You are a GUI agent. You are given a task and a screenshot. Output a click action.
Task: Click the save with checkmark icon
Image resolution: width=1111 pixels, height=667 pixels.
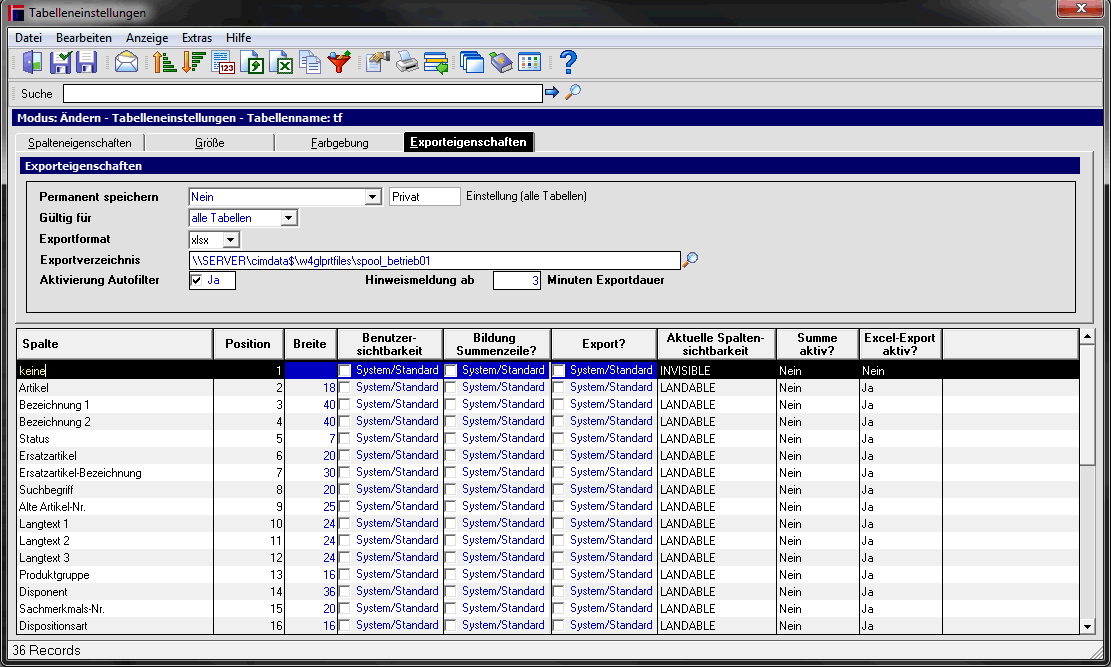point(60,62)
